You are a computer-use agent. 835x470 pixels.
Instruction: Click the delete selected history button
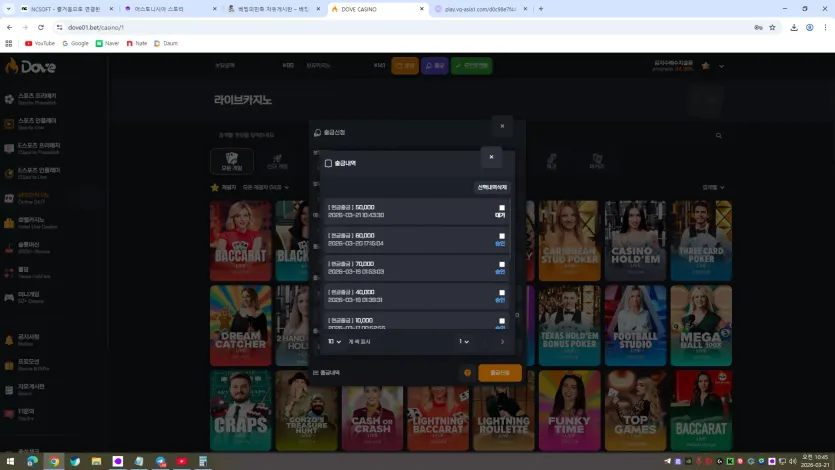(x=492, y=187)
